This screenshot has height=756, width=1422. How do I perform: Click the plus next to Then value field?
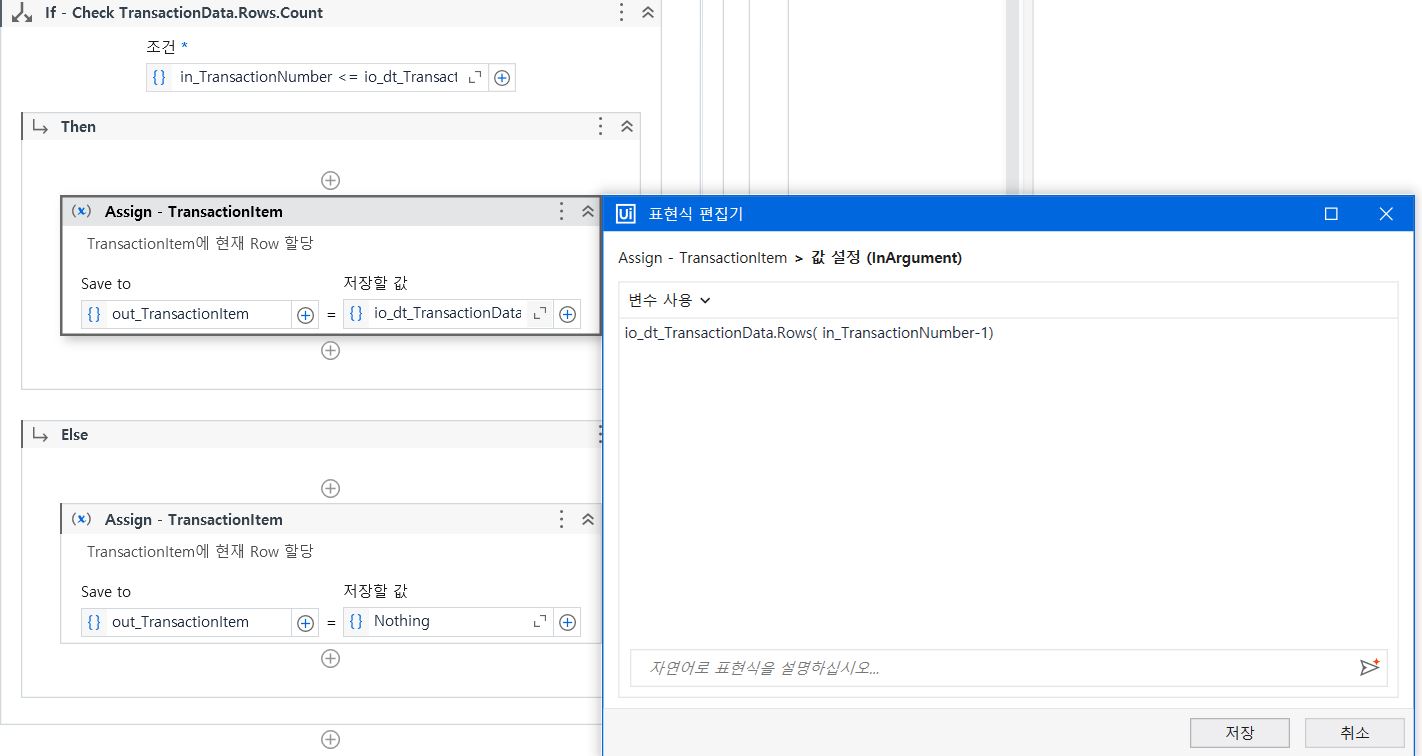(x=567, y=314)
